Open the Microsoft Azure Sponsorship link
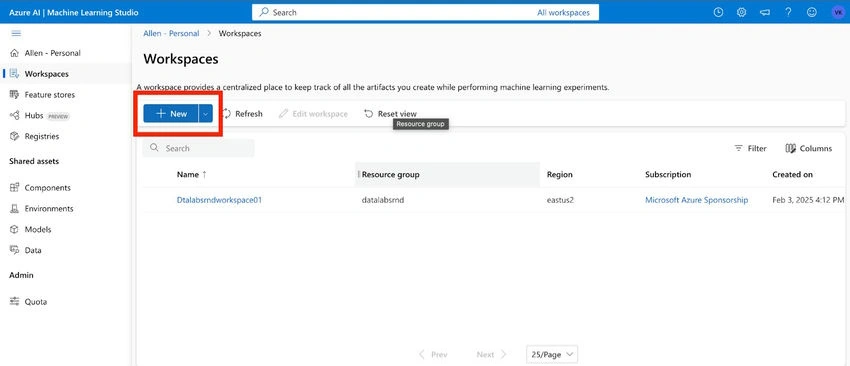Image resolution: width=850 pixels, height=366 pixels. click(x=696, y=200)
